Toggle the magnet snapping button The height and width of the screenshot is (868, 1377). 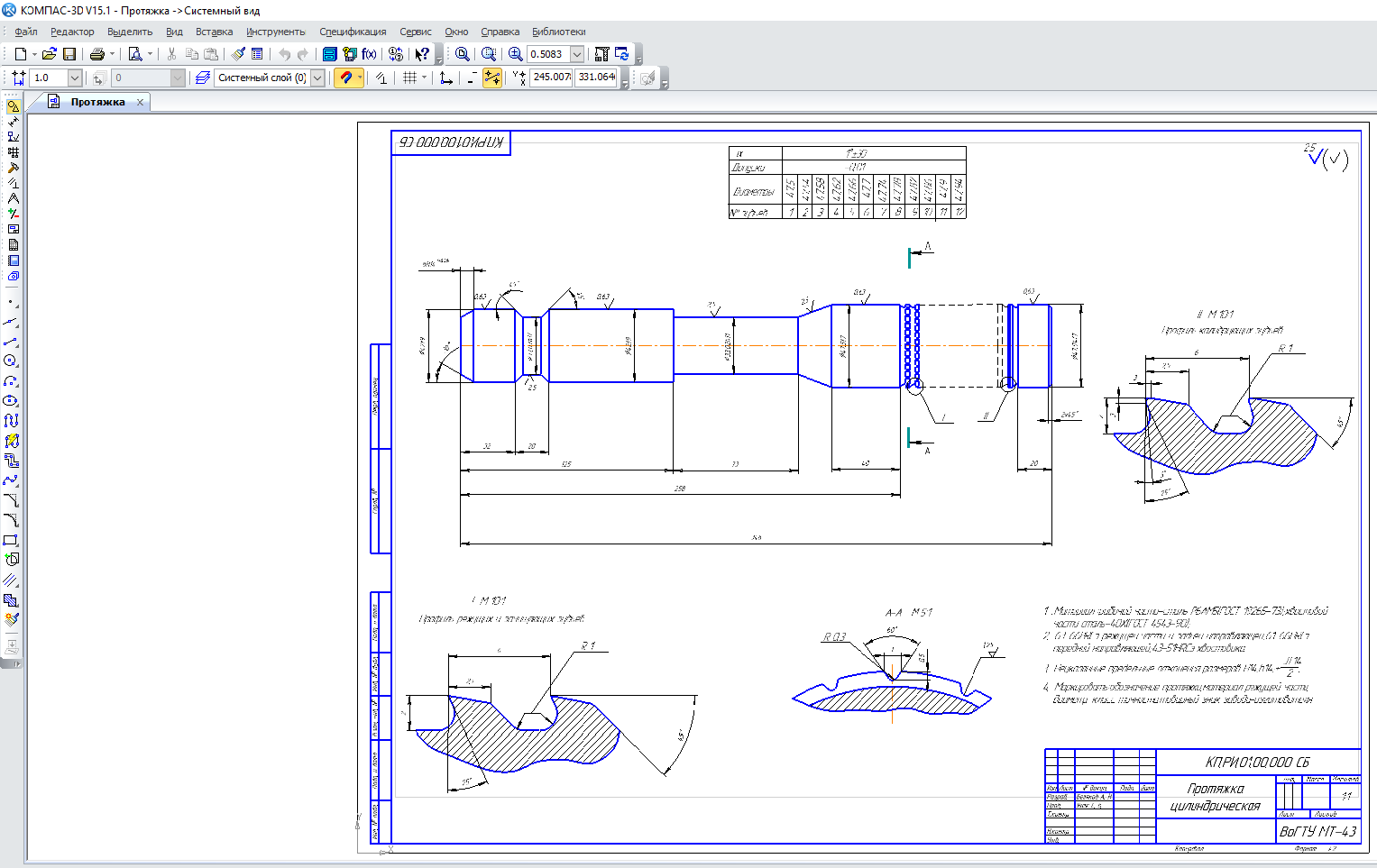click(345, 78)
